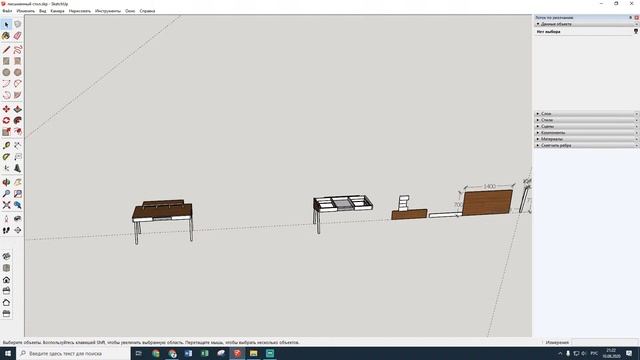Open the Инструменты menu
Viewport: 640px width, 360px height.
108,11
